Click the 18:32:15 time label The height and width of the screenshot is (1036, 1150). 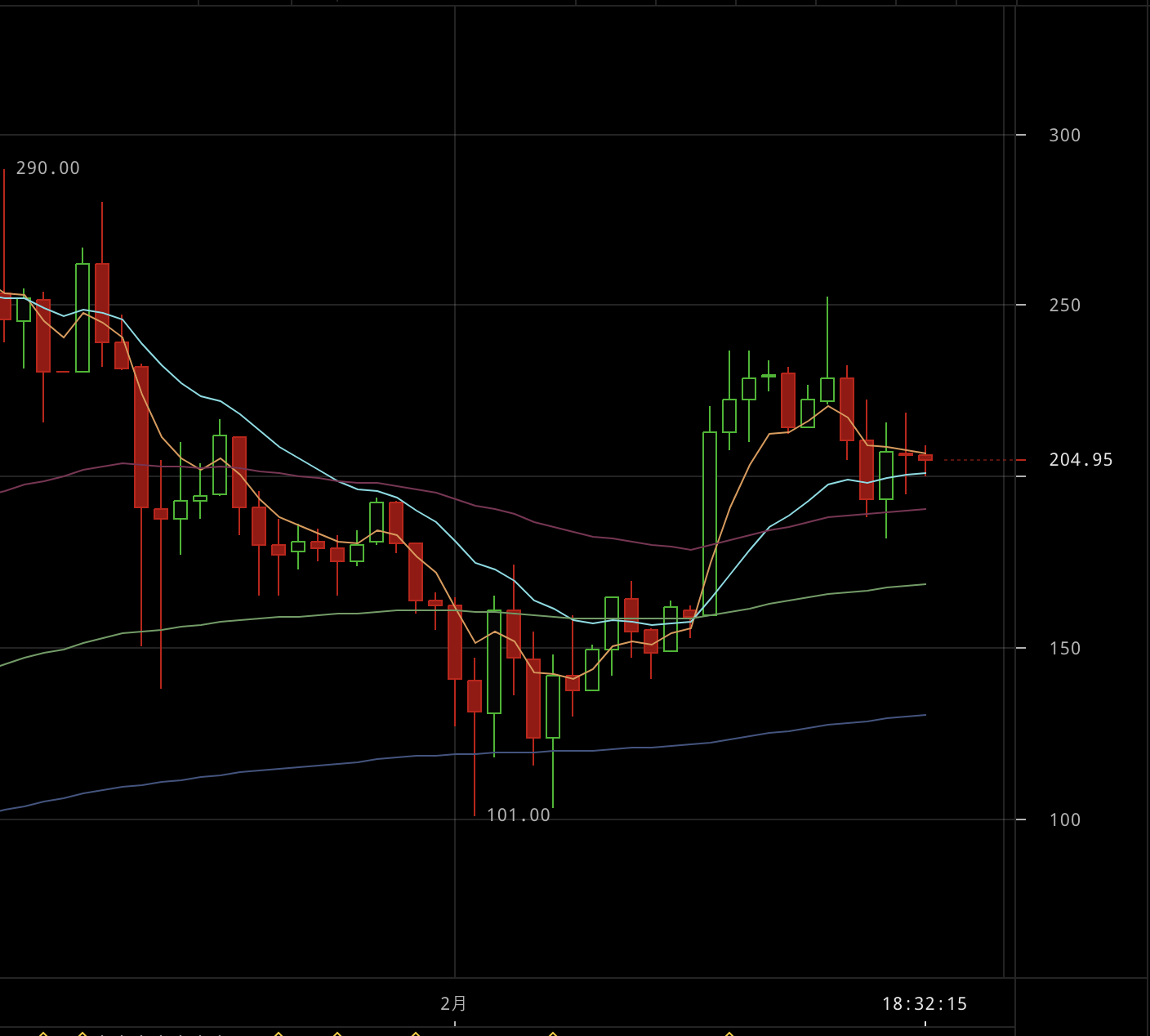tap(925, 1004)
